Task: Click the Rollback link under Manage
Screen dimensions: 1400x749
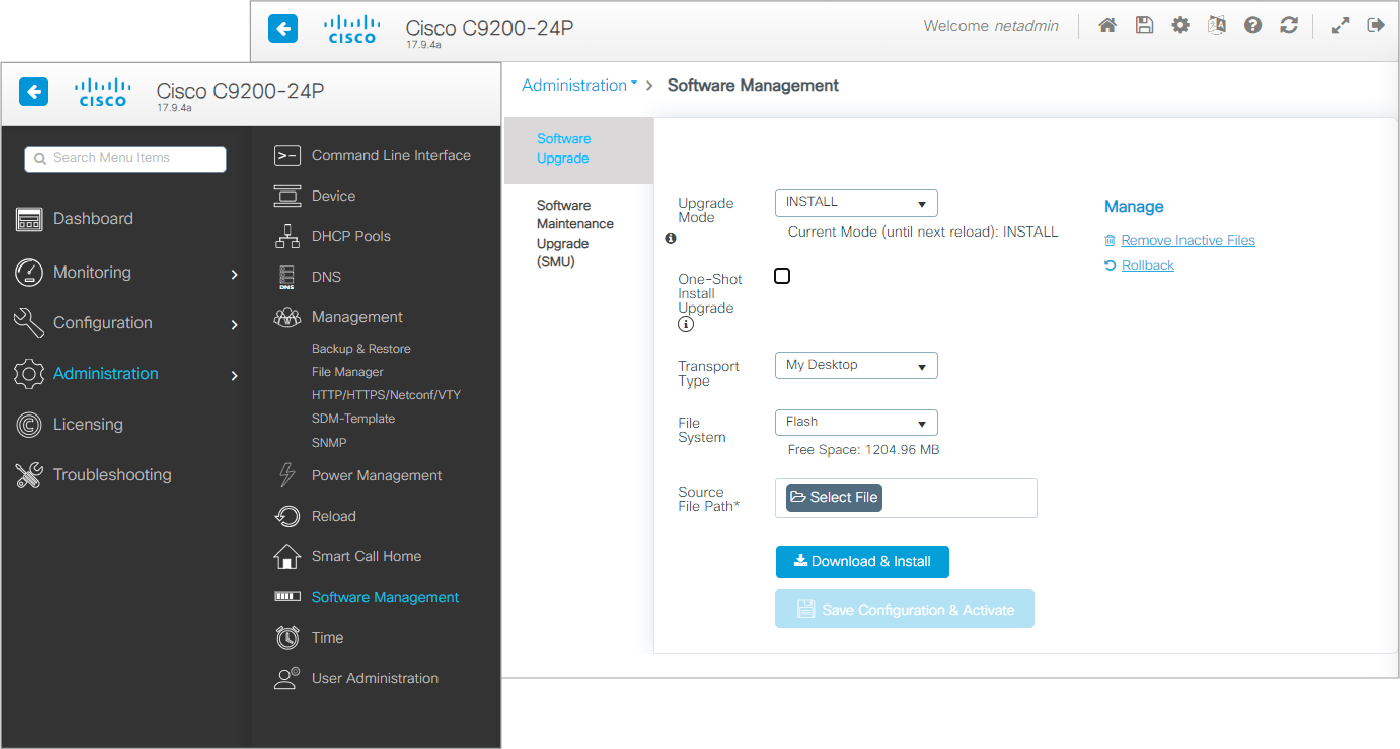Action: [1148, 265]
